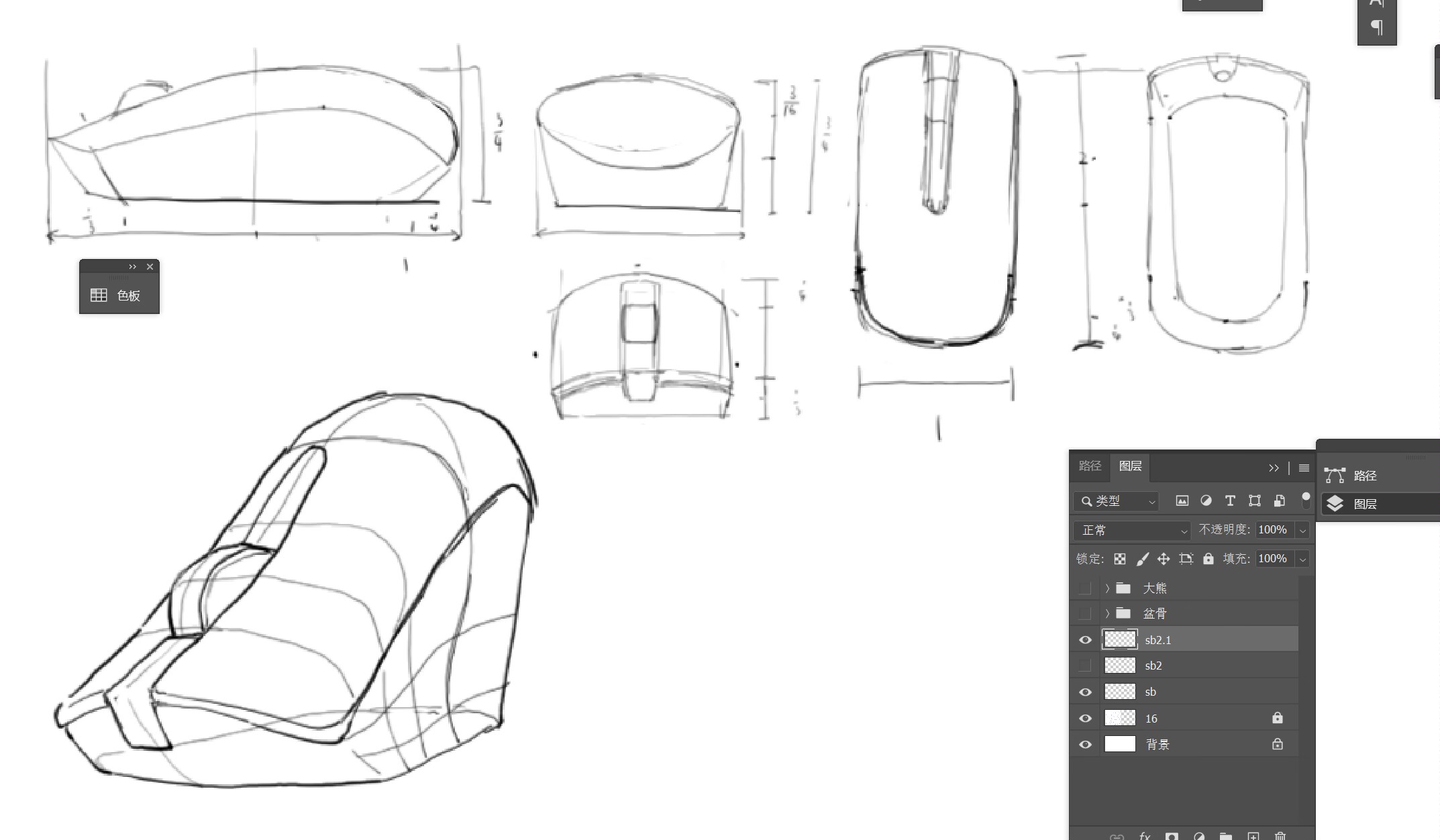The width and height of the screenshot is (1440, 840).
Task: Add layer style fx button
Action: [1145, 836]
